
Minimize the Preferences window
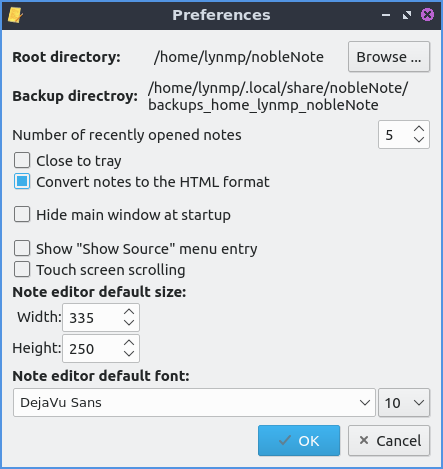click(386, 15)
